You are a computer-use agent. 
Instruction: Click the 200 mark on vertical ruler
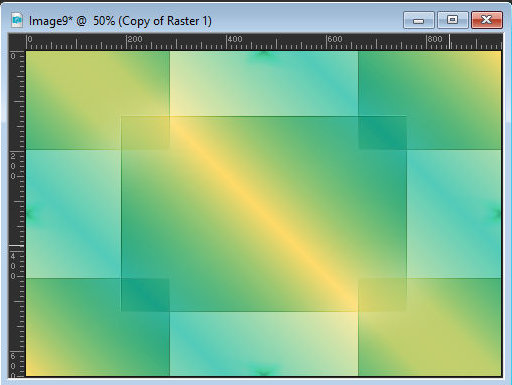[x=13, y=166]
